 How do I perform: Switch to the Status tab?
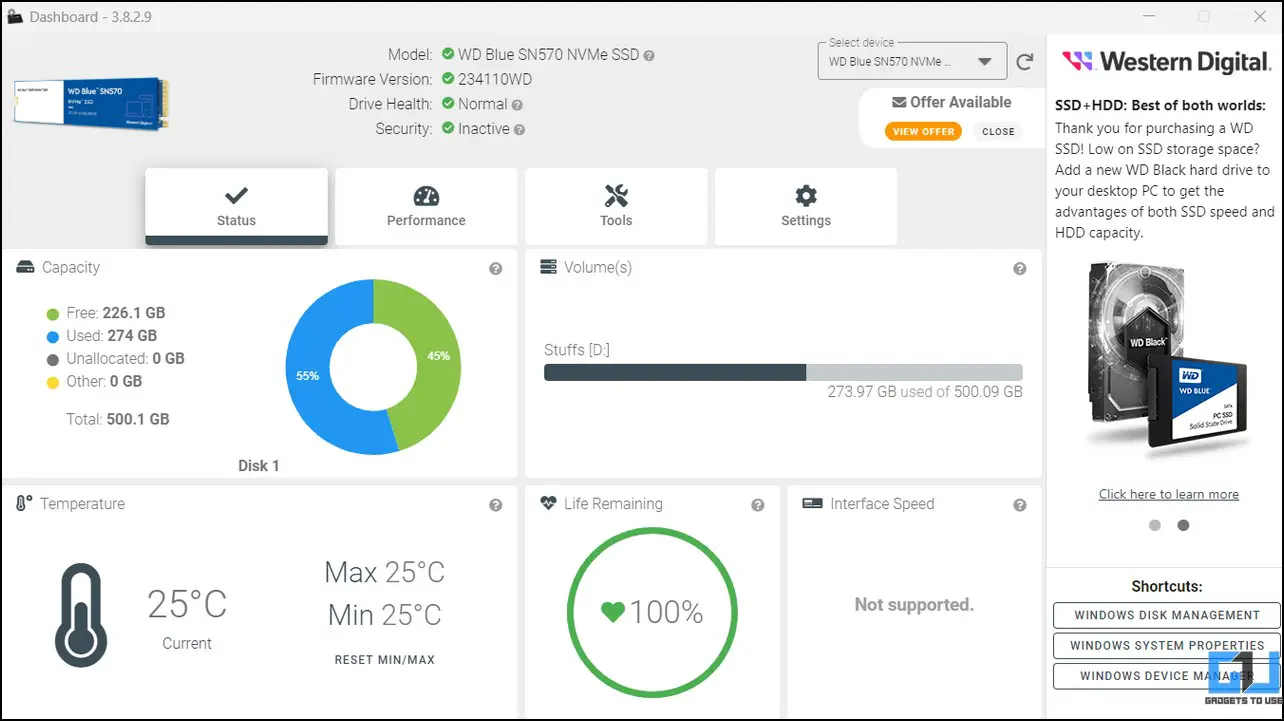(236, 206)
